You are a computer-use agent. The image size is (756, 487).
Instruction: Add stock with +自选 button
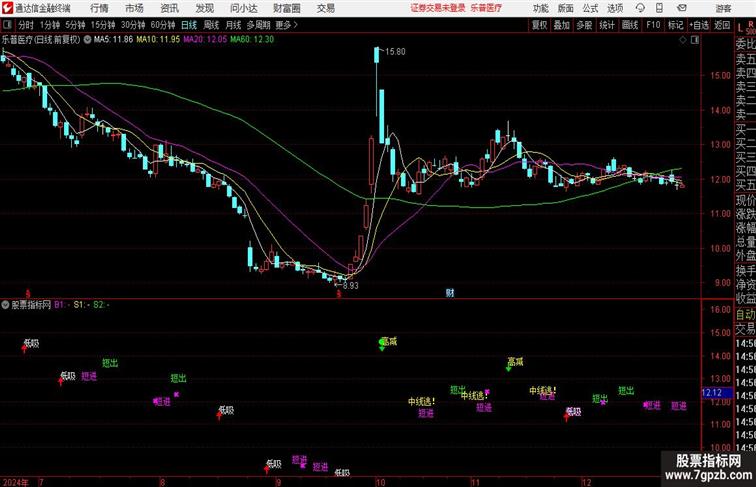699,25
